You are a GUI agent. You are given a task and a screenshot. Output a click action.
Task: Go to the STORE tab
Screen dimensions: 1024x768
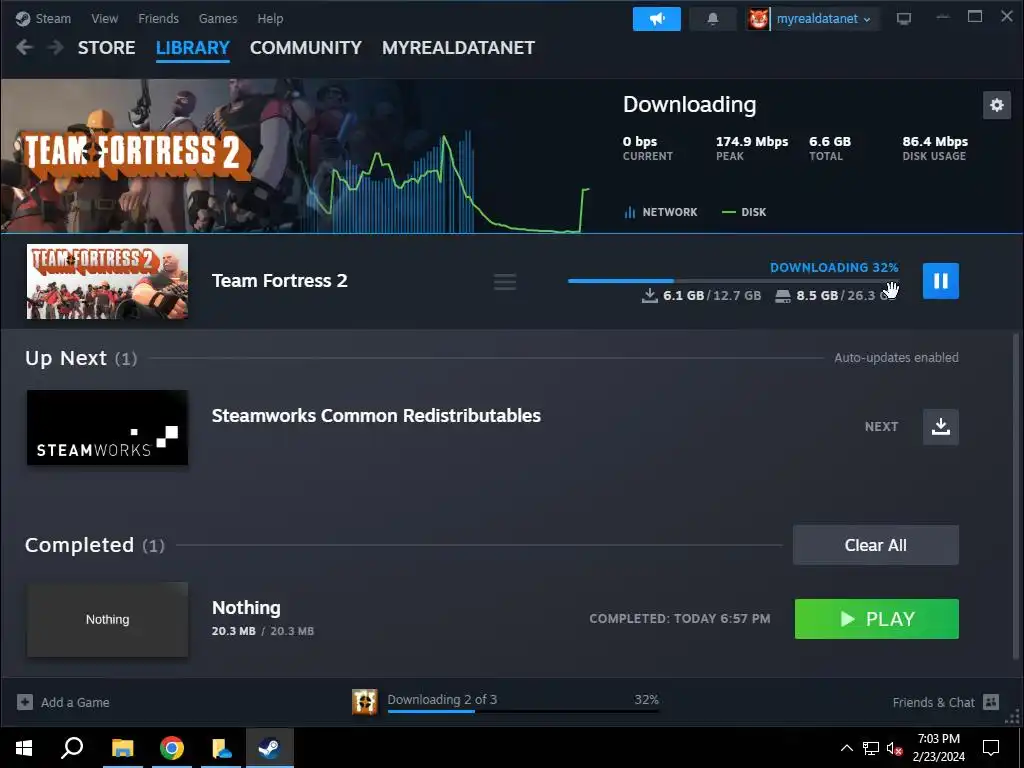[106, 48]
